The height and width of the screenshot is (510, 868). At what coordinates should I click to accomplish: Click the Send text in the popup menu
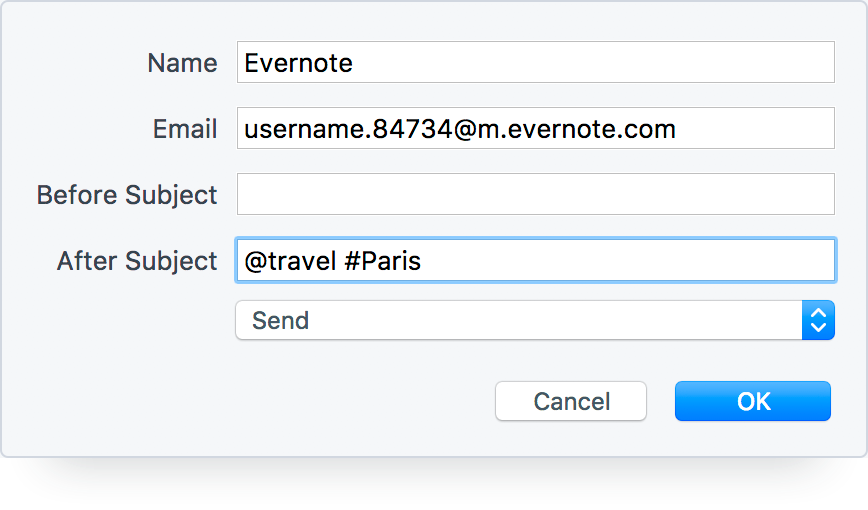280,321
